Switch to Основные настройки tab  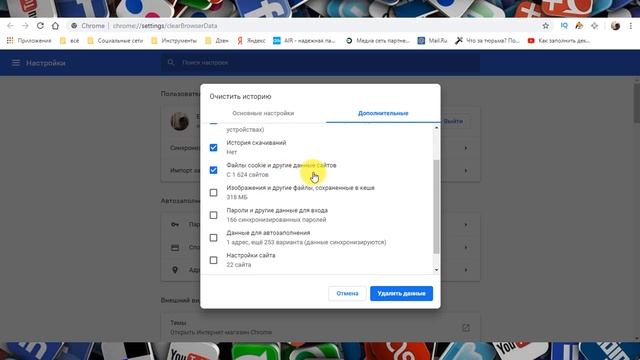(263, 113)
